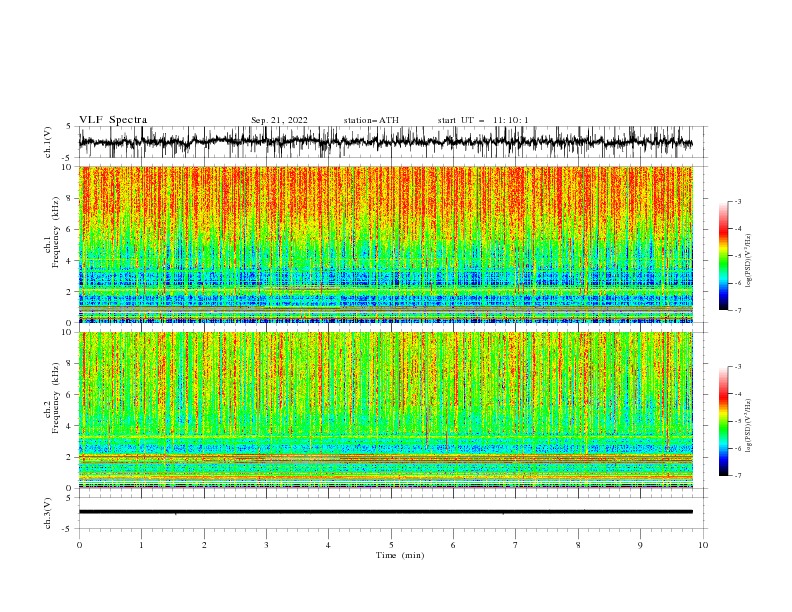Select the 'start UT = 11:10:1' text

pyautogui.click(x=483, y=120)
